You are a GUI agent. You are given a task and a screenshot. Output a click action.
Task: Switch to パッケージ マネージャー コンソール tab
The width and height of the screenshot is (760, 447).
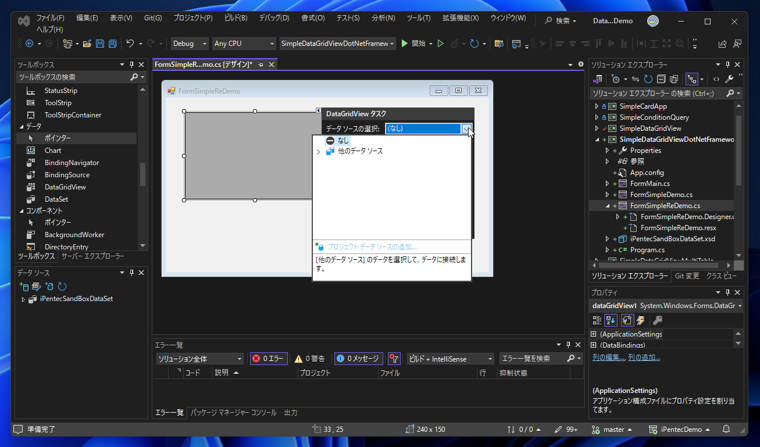tap(233, 413)
